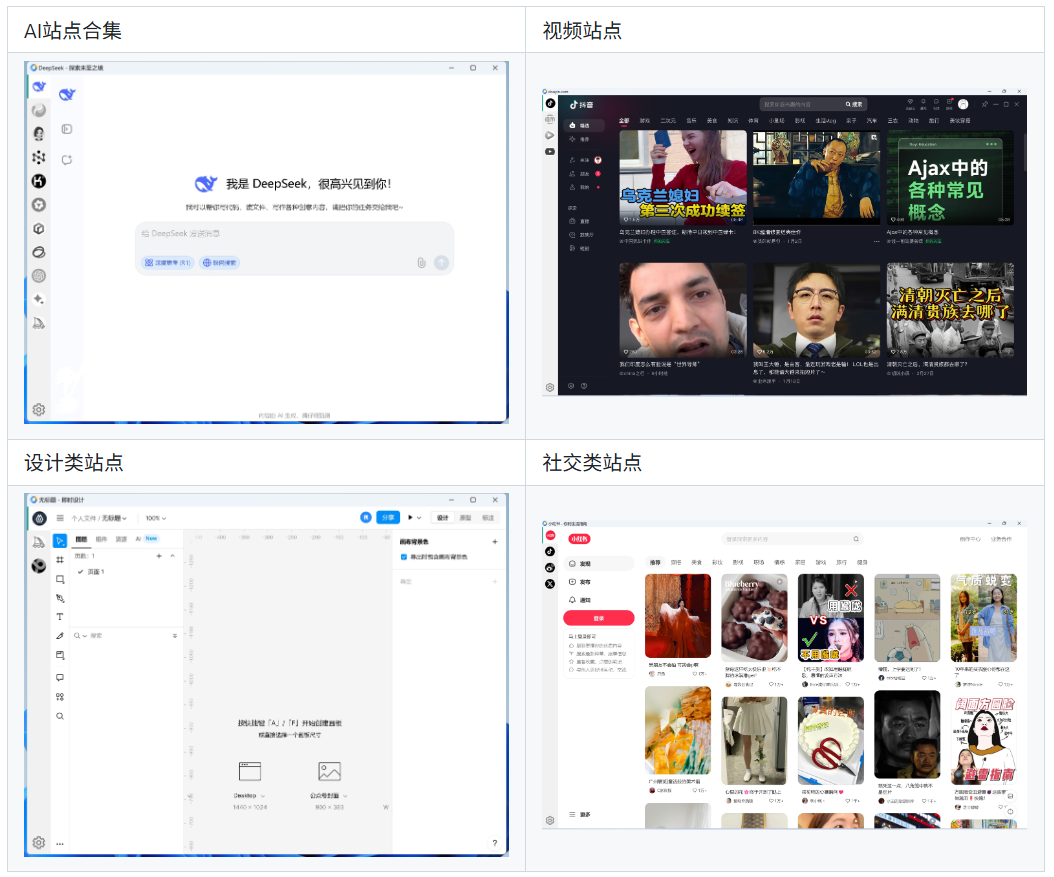
Task: Click the 登录 button on 小红书
Action: click(x=598, y=617)
